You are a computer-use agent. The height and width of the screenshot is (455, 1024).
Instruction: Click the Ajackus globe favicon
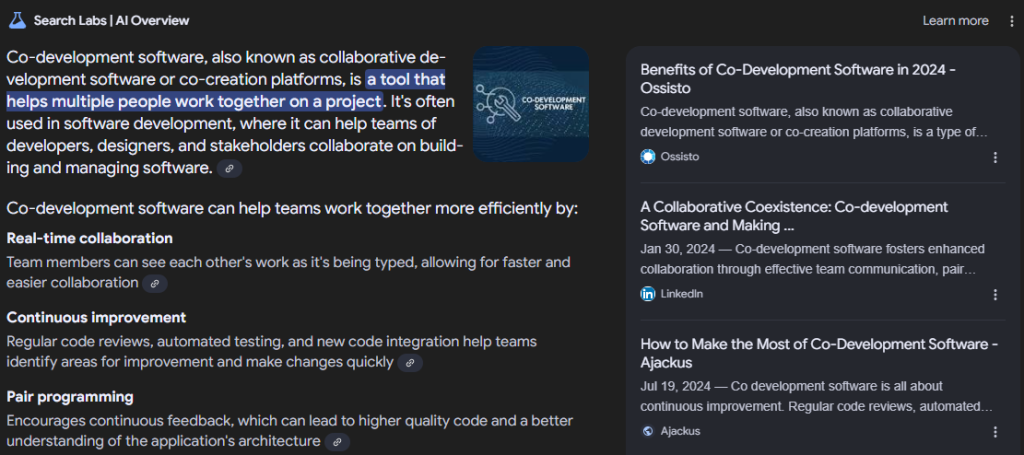tap(648, 431)
